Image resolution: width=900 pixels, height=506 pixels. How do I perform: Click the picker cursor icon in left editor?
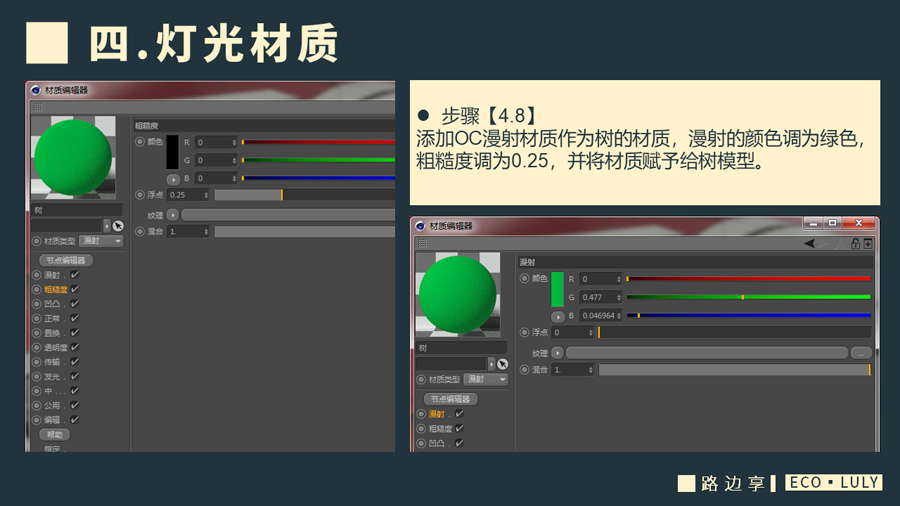[x=118, y=226]
